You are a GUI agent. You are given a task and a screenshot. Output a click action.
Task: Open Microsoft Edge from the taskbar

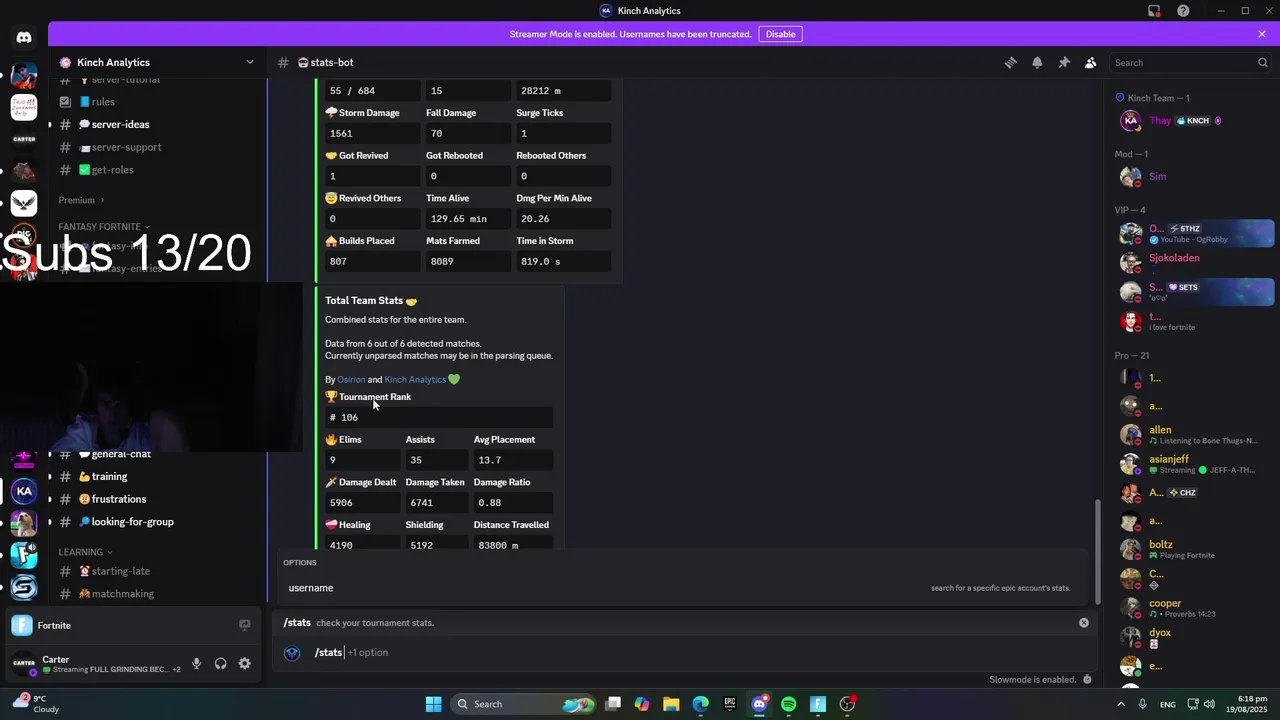coord(700,704)
